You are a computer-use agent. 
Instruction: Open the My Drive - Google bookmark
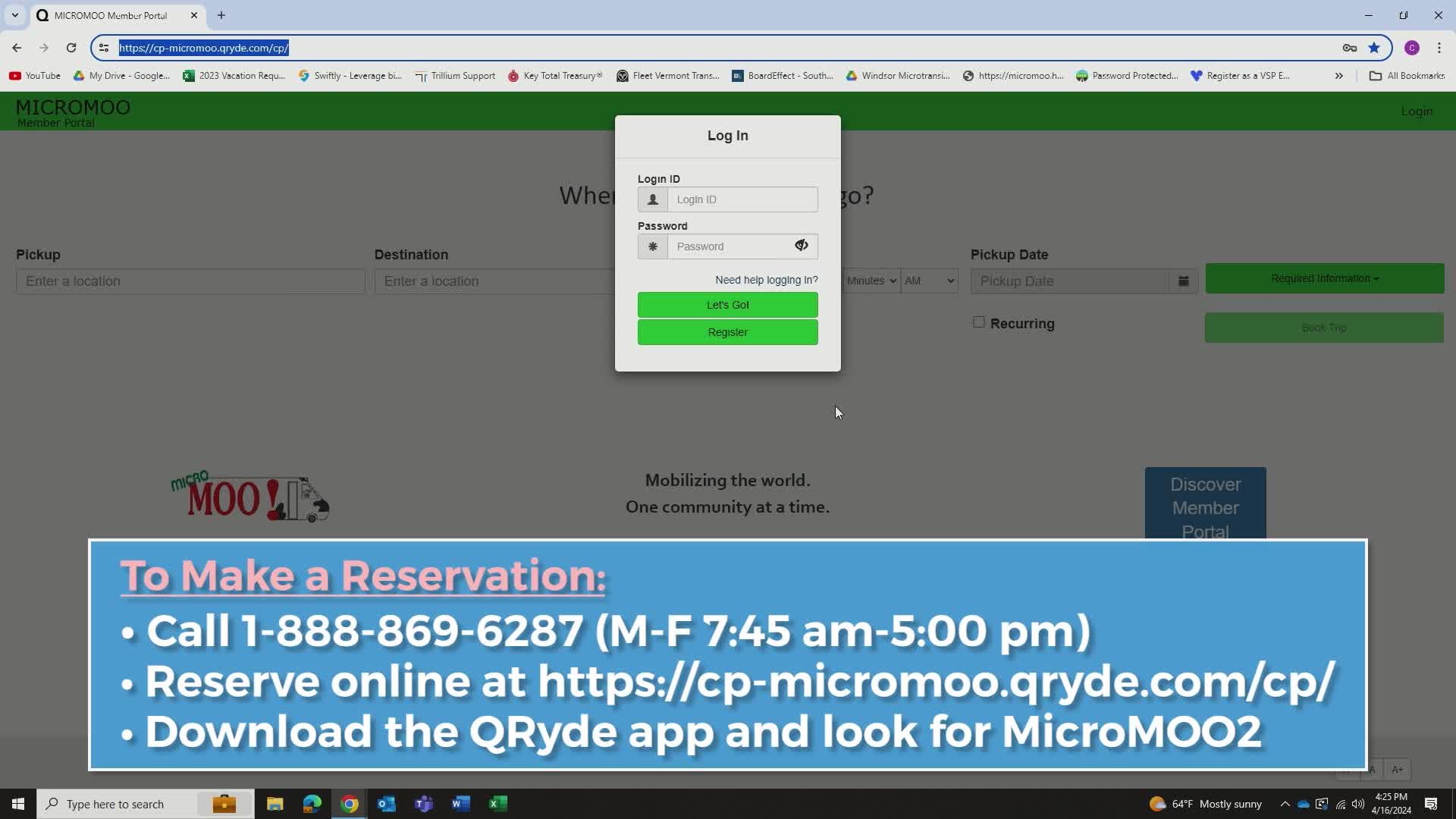pyautogui.click(x=121, y=76)
